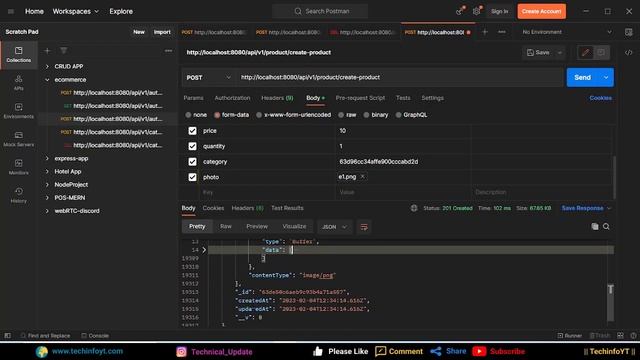This screenshot has width=640, height=360.
Task: Select the x-www-form-urlencoded body type
Action: 259,115
